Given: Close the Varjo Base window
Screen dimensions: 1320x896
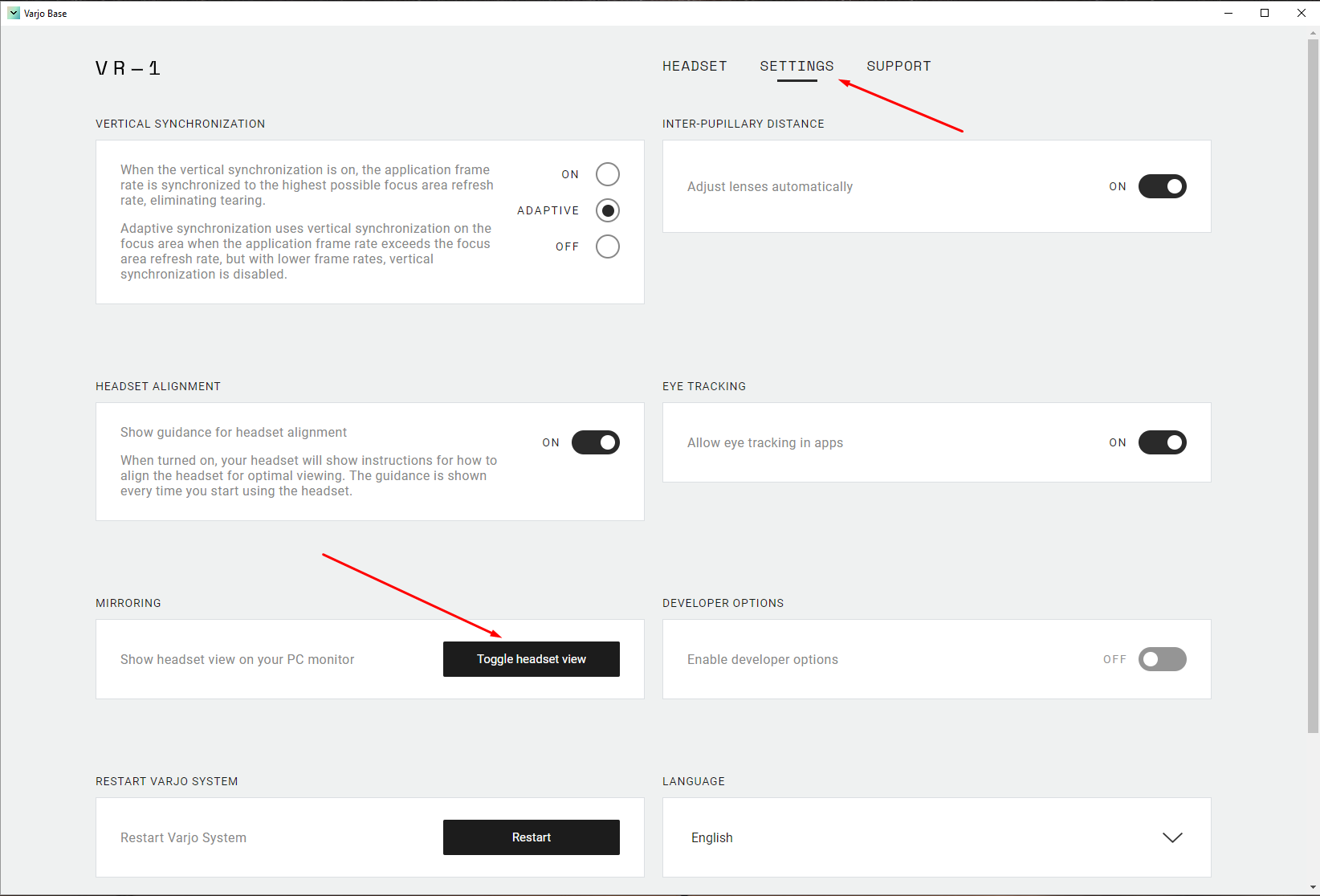Looking at the screenshot, I should 1302,13.
